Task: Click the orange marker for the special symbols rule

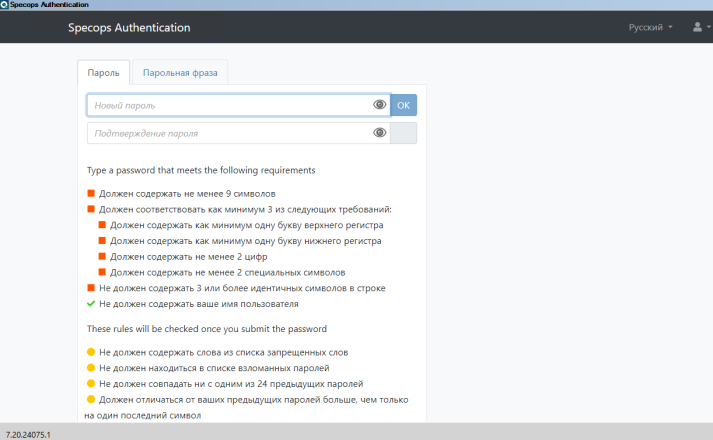Action: [102, 272]
